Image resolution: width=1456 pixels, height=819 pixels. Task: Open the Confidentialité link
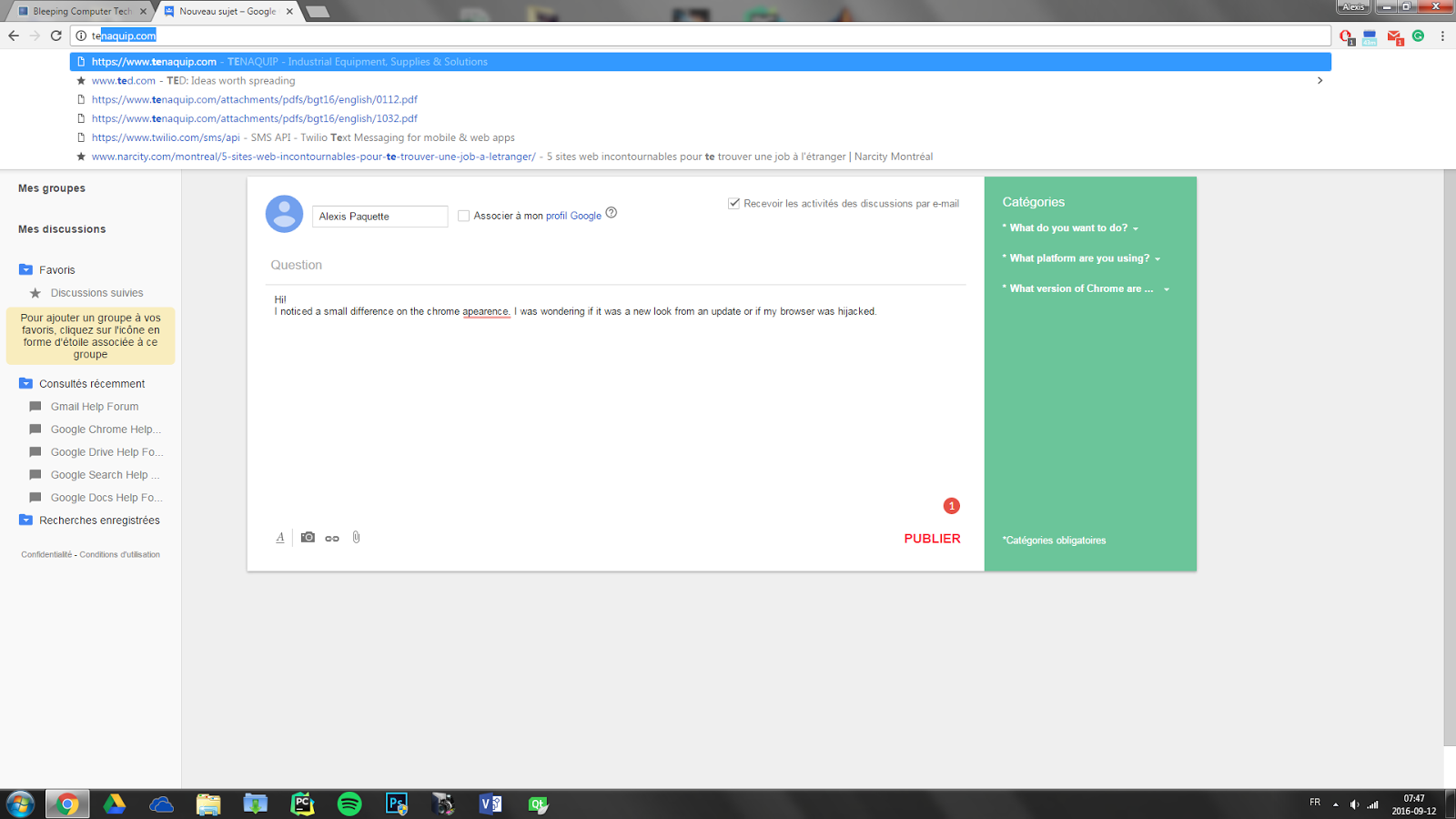46,554
